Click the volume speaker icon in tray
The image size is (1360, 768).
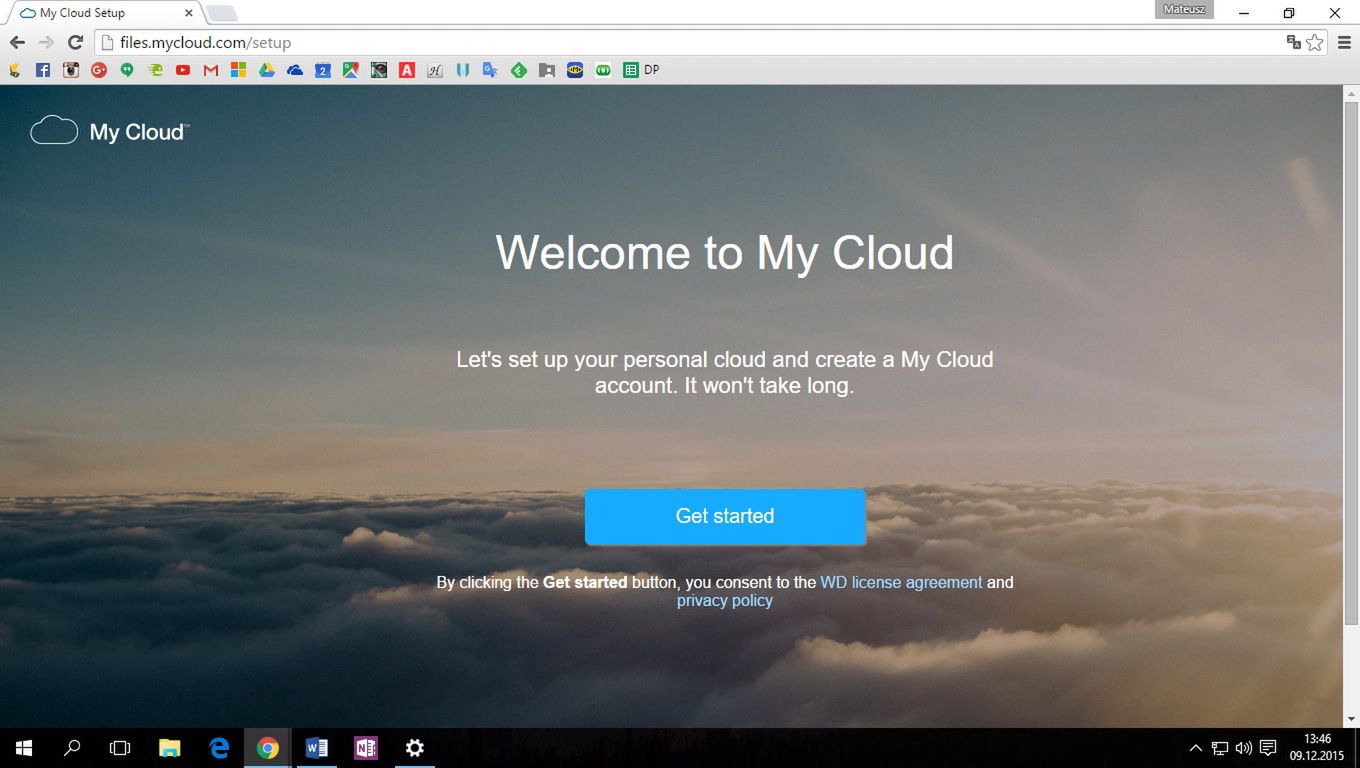pos(1244,748)
